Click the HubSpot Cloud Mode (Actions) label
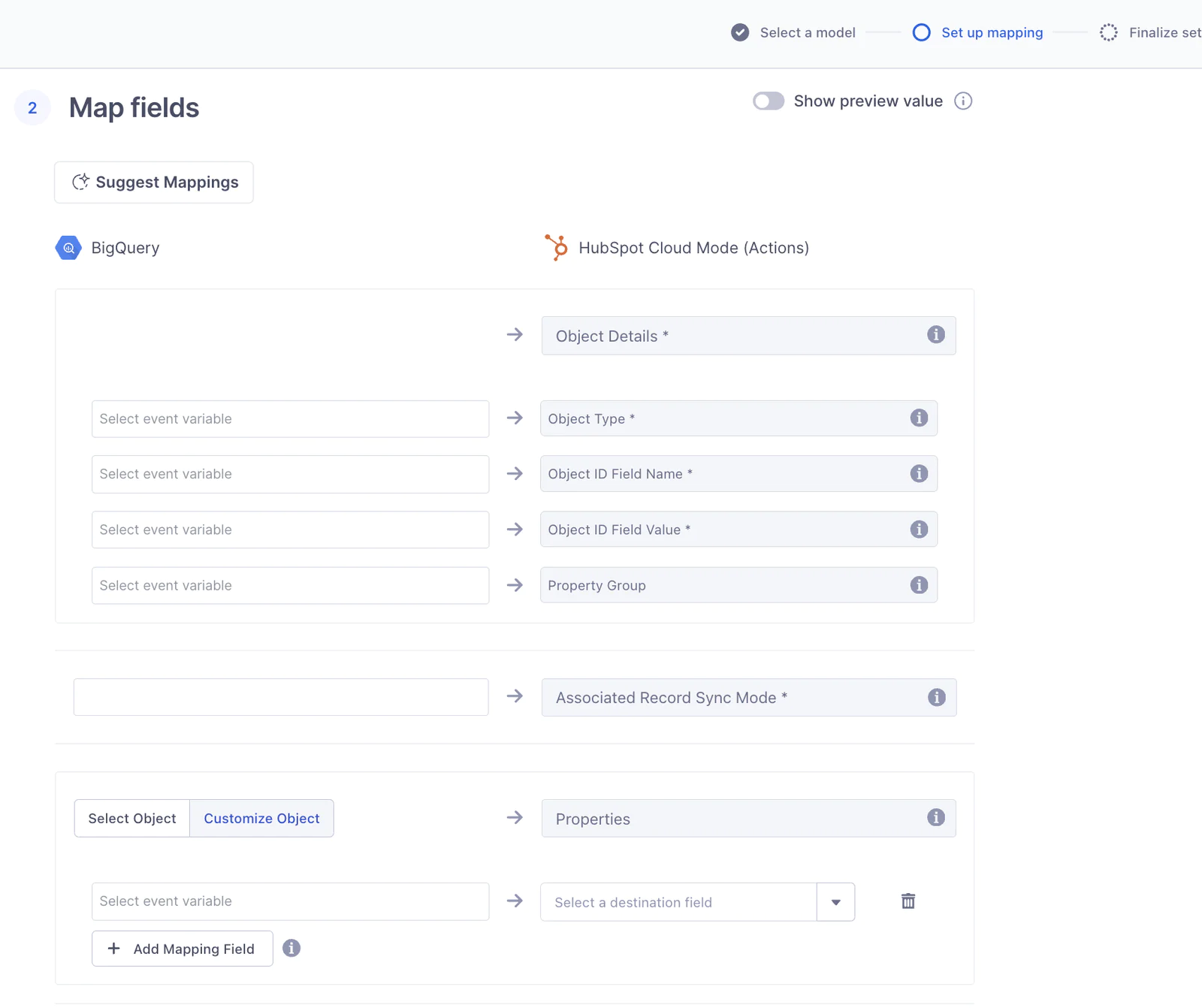Screen dimensions: 1202x1008 point(693,248)
